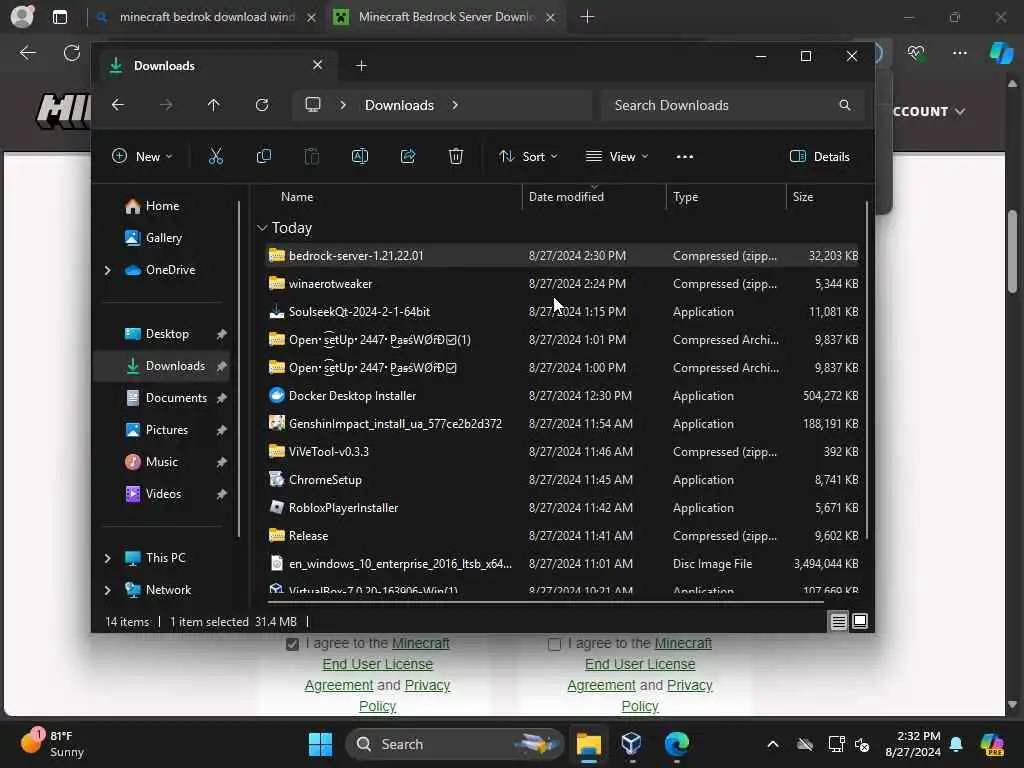
Task: Open Edge settings ellipsis menu
Action: click(x=959, y=53)
